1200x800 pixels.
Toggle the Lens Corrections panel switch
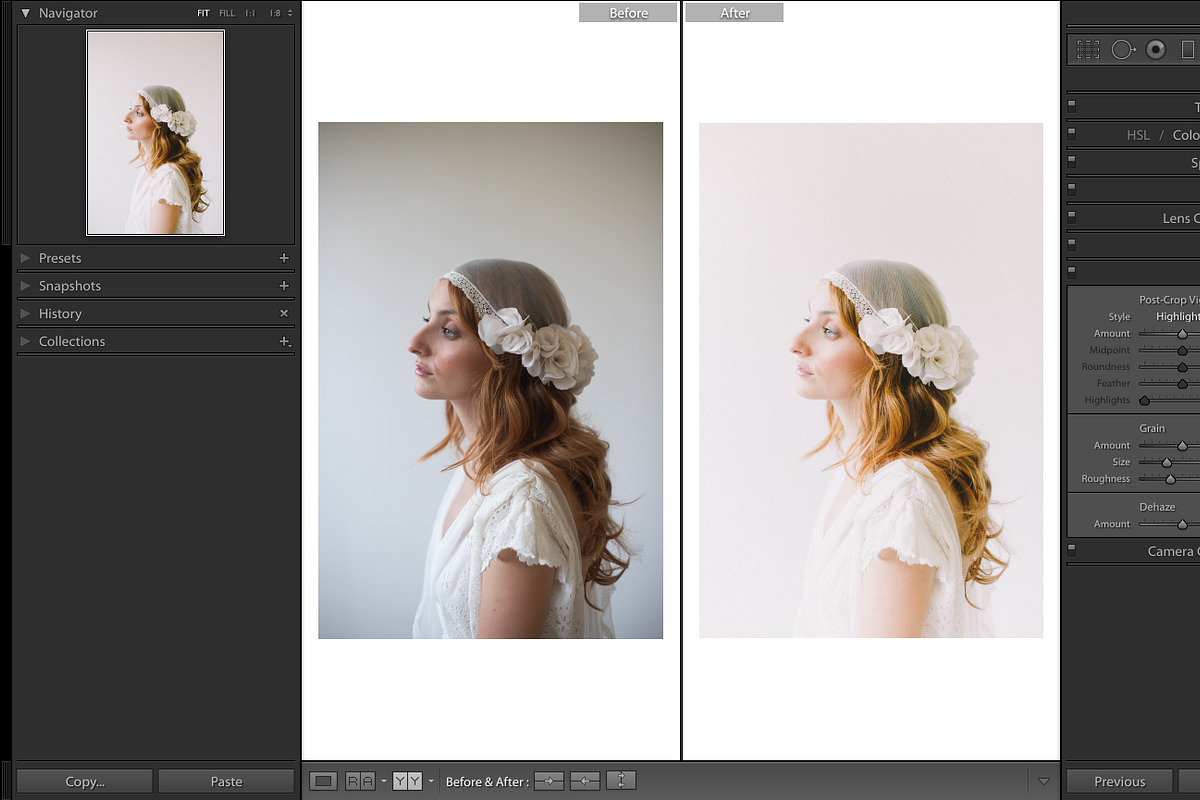click(x=1072, y=215)
